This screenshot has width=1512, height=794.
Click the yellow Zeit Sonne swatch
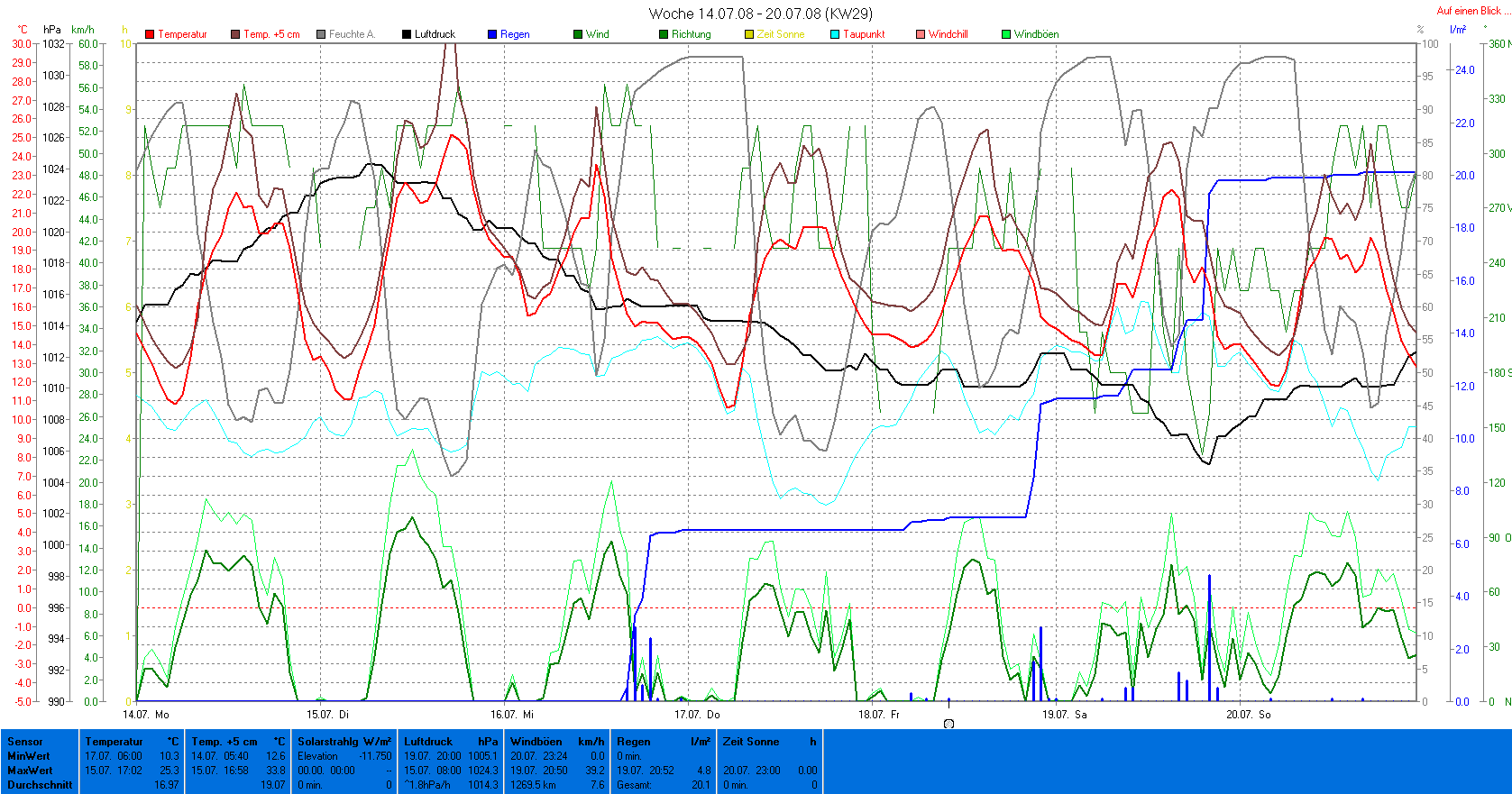[749, 34]
